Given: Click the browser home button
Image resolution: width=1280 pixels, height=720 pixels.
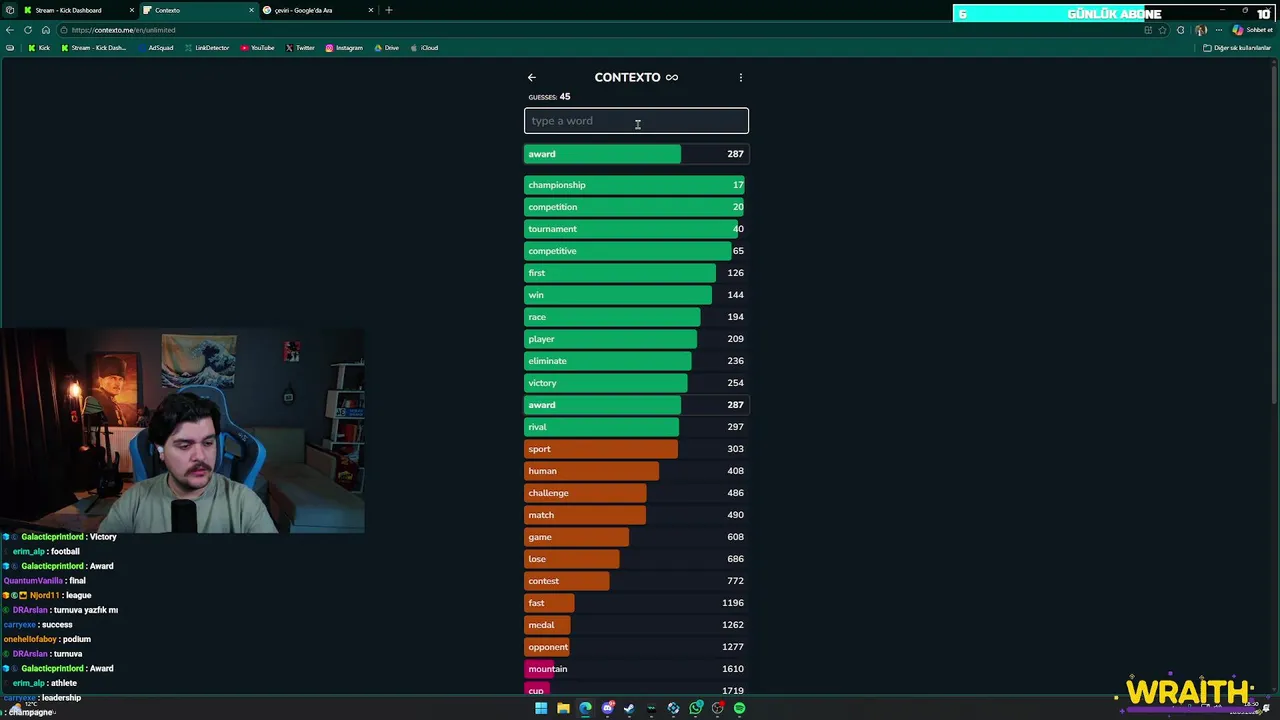Looking at the screenshot, I should pos(46,30).
